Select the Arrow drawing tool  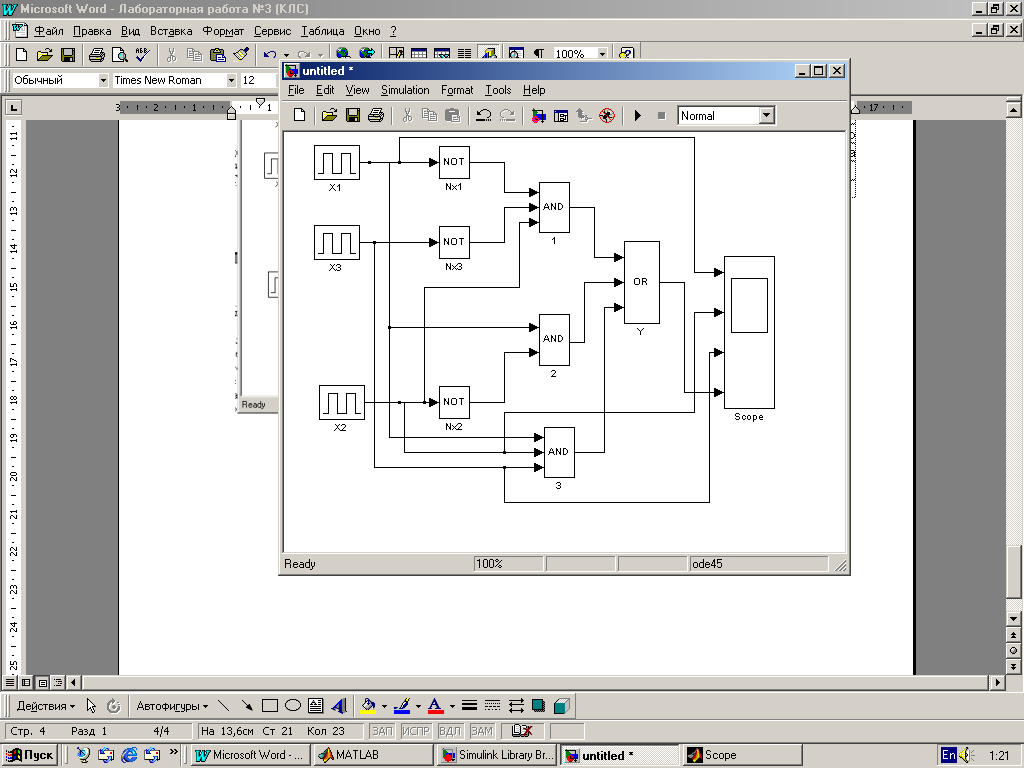tap(247, 706)
